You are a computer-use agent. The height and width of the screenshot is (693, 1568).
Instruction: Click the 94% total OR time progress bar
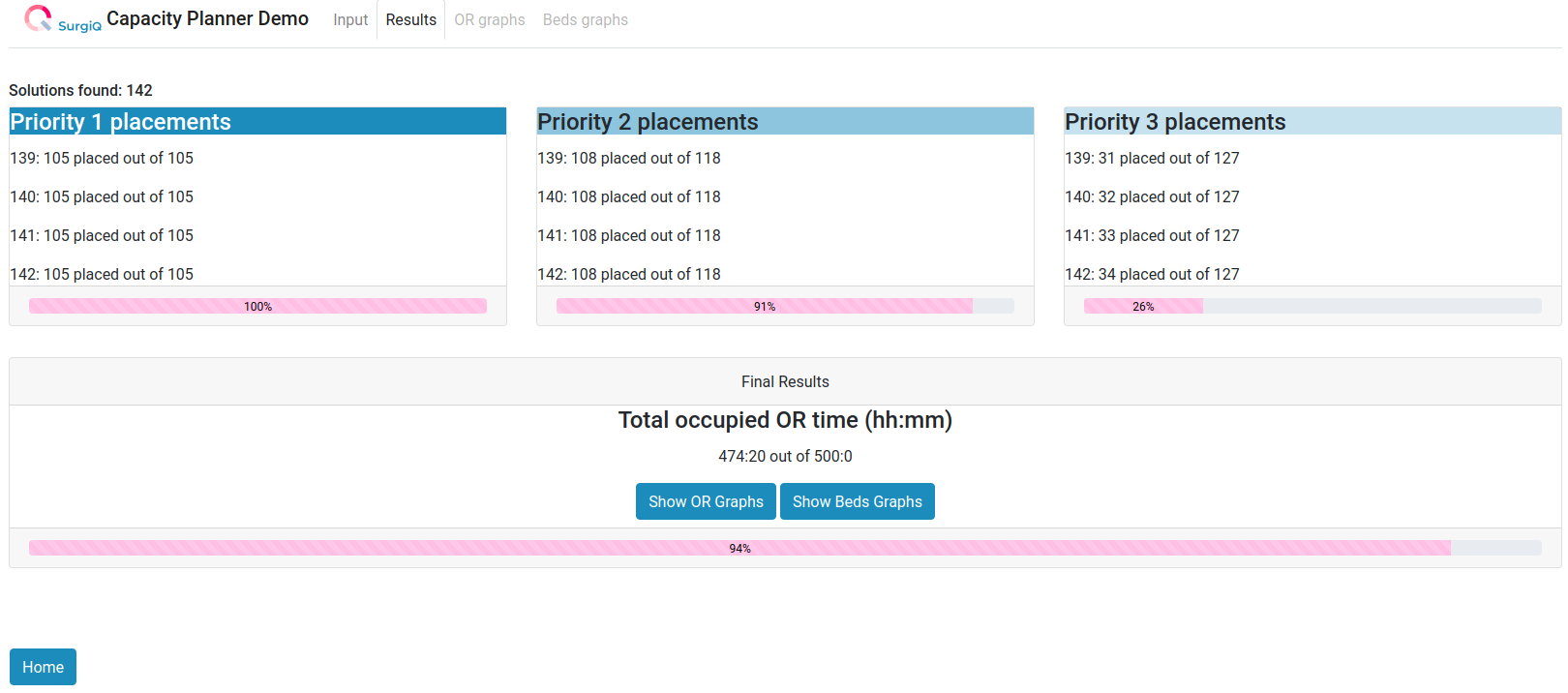click(x=739, y=548)
